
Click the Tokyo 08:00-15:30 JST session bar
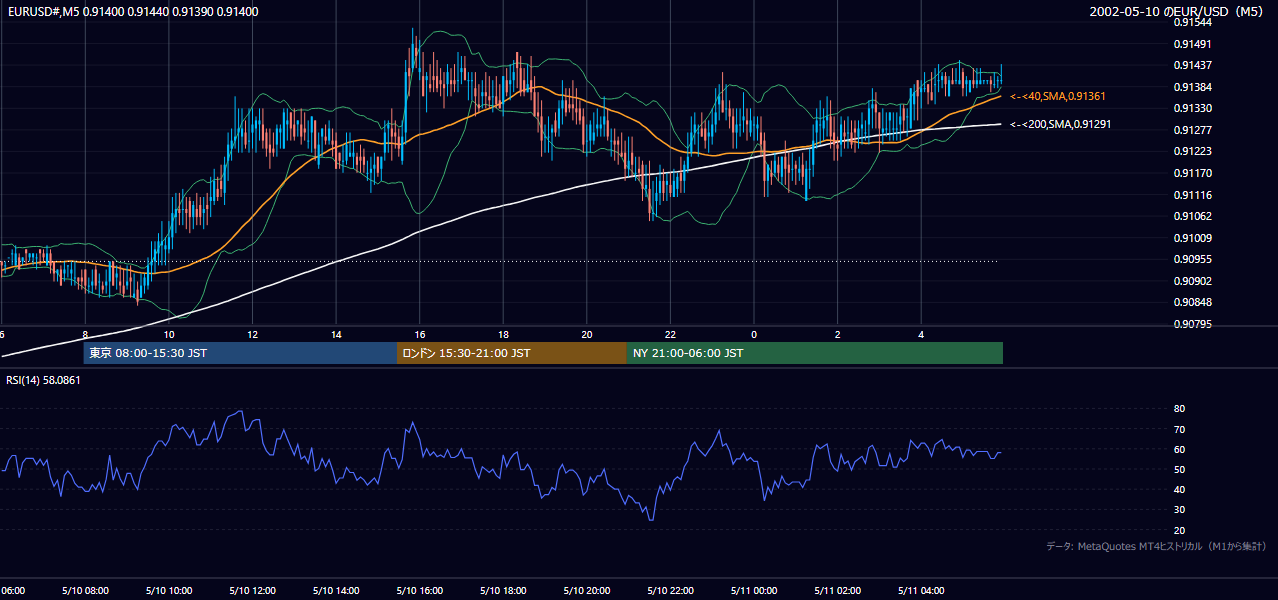click(241, 353)
